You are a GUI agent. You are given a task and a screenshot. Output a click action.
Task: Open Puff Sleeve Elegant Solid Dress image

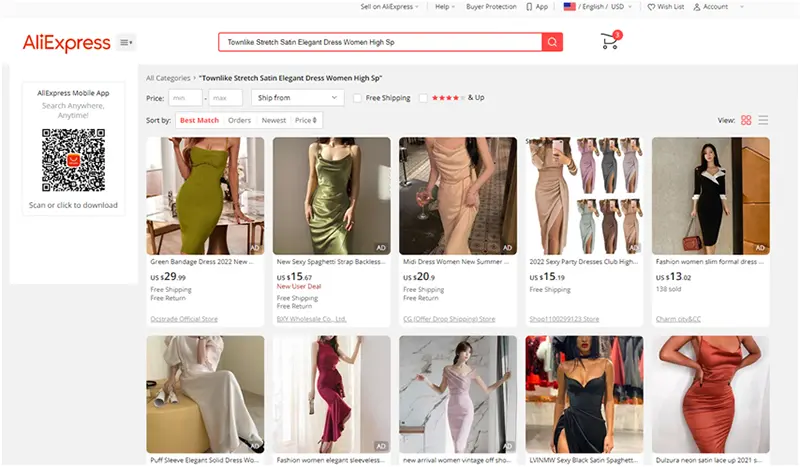point(205,394)
